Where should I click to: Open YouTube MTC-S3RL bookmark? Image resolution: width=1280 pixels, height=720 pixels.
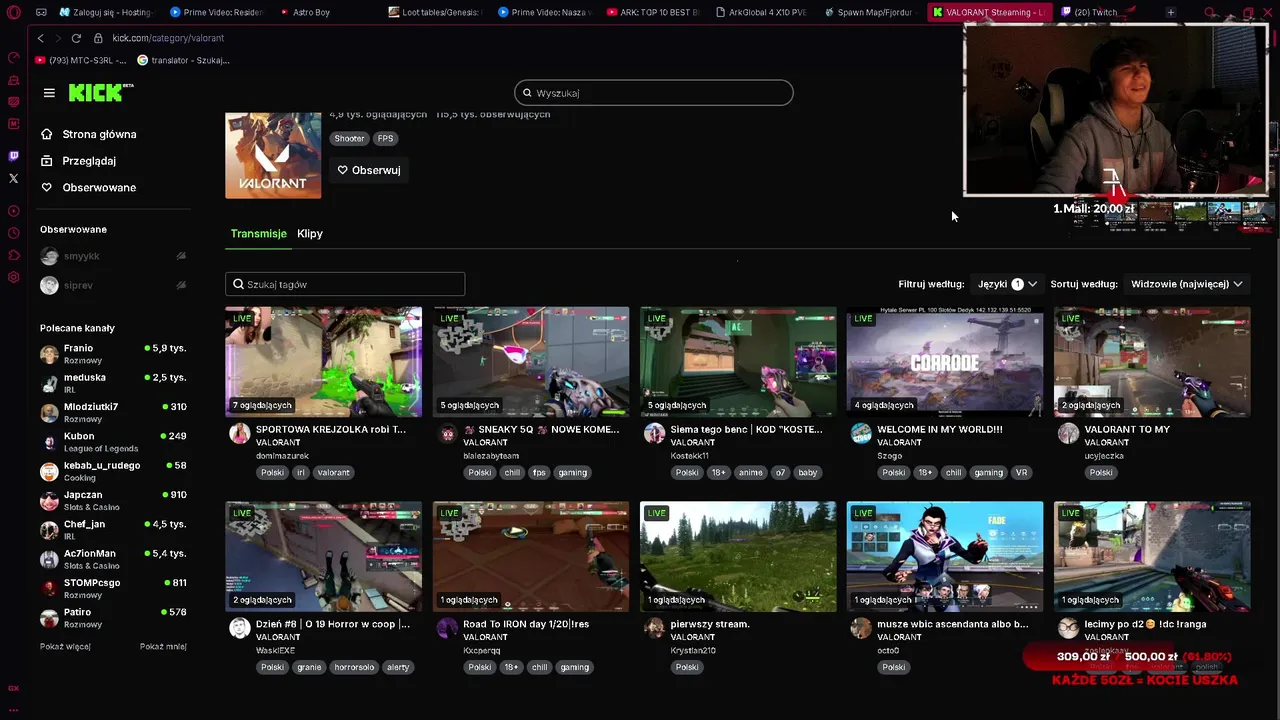pyautogui.click(x=80, y=60)
